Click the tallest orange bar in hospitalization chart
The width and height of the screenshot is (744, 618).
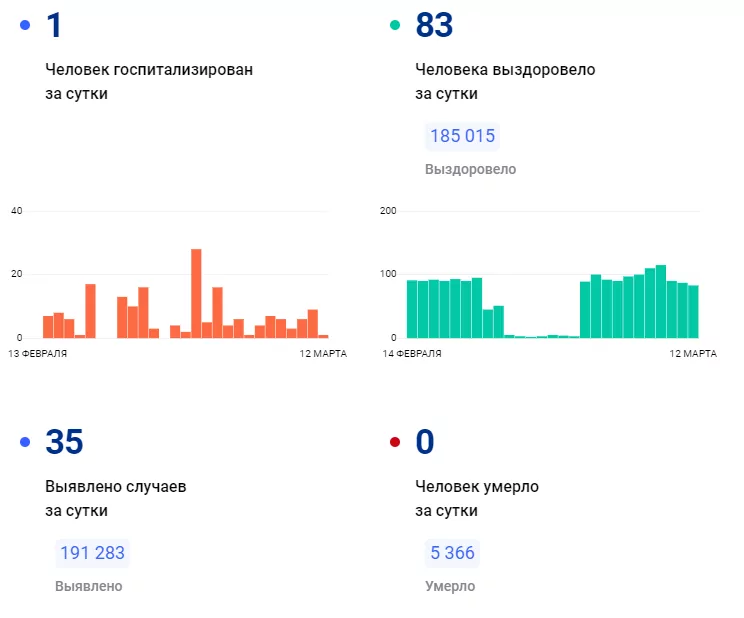(x=196, y=293)
